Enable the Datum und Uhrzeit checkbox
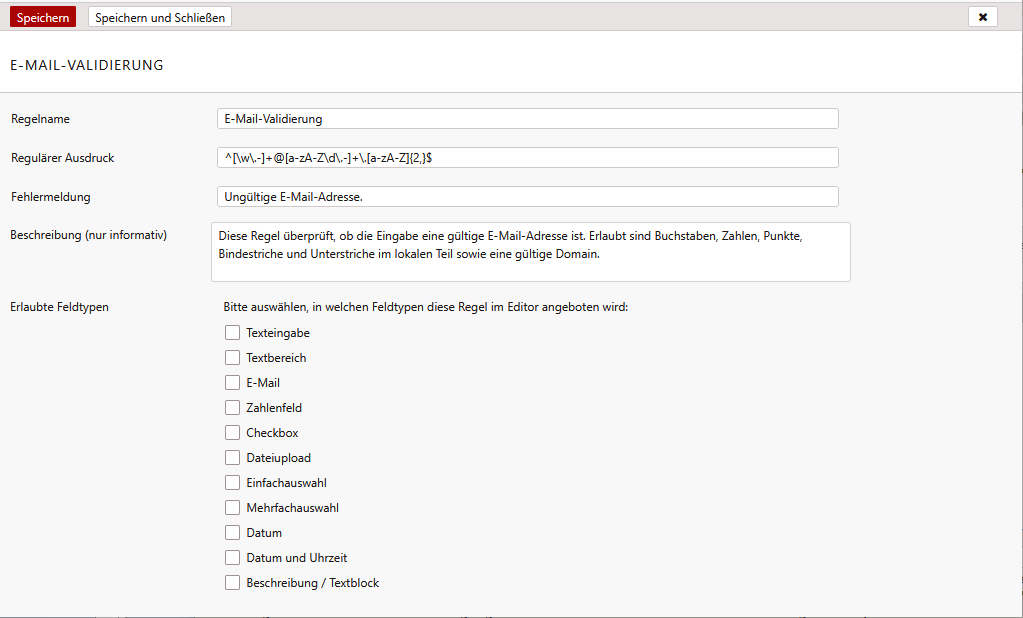This screenshot has height=618, width=1023. (x=232, y=558)
